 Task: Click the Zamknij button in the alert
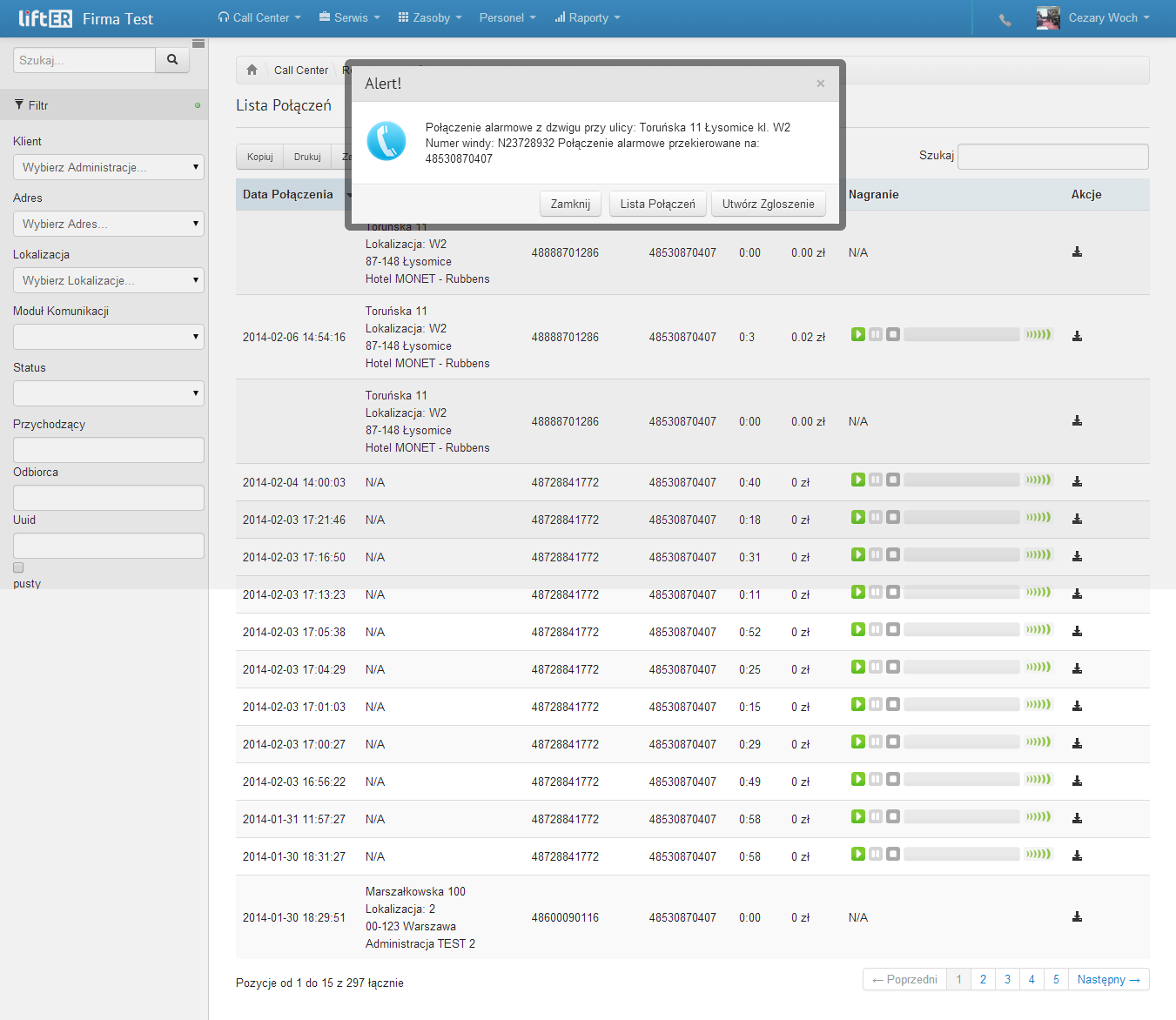tap(570, 204)
